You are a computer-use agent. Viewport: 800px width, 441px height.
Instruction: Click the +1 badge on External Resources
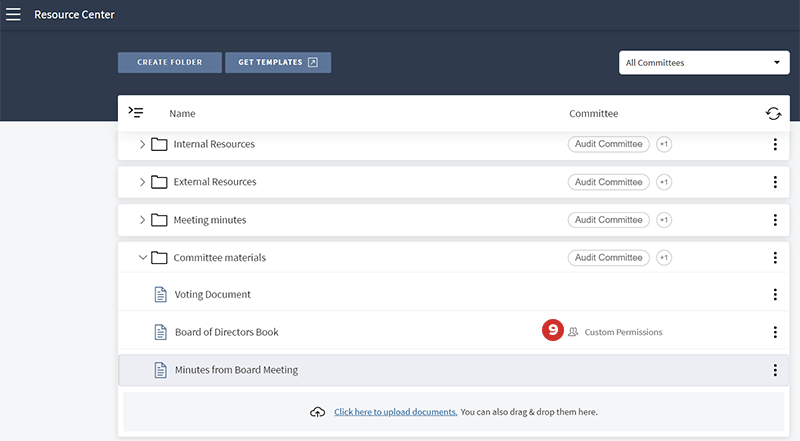pyautogui.click(x=664, y=182)
